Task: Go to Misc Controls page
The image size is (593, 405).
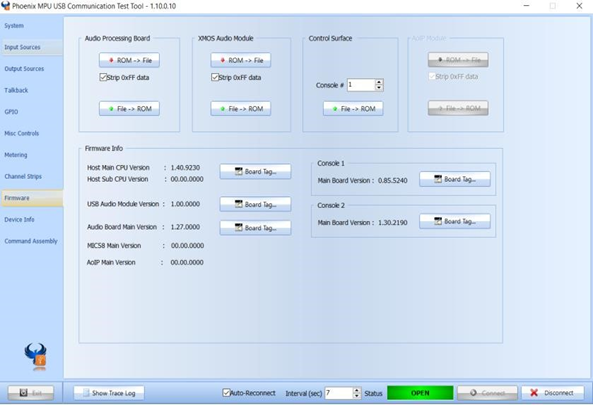Action: pyautogui.click(x=22, y=133)
